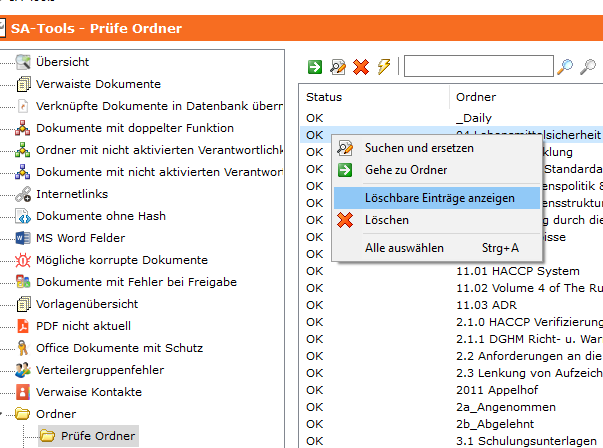Select the 11.03 ADR row
The image size is (603, 448).
point(451,305)
